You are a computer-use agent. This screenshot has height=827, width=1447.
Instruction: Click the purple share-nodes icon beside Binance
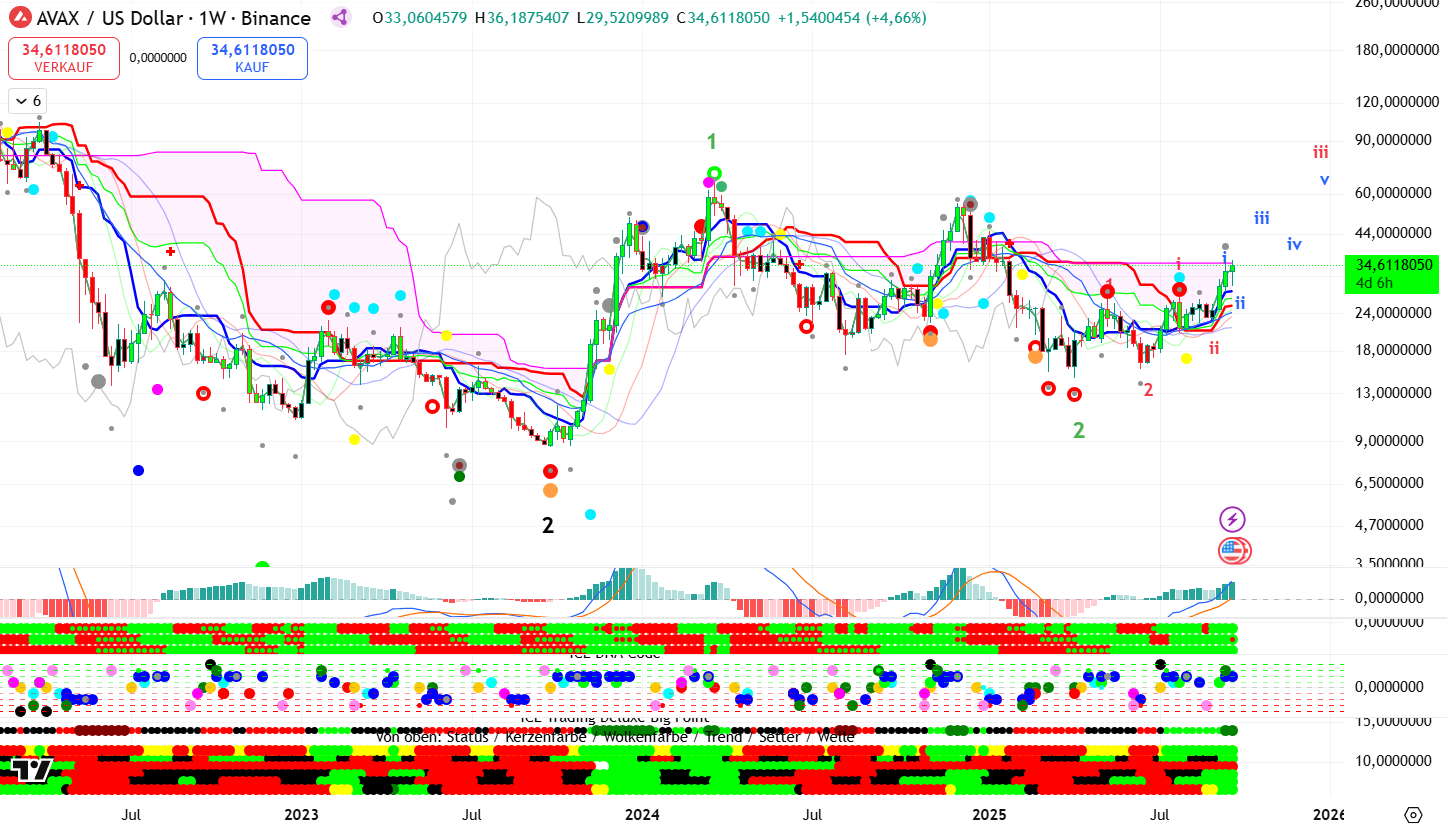tap(340, 18)
